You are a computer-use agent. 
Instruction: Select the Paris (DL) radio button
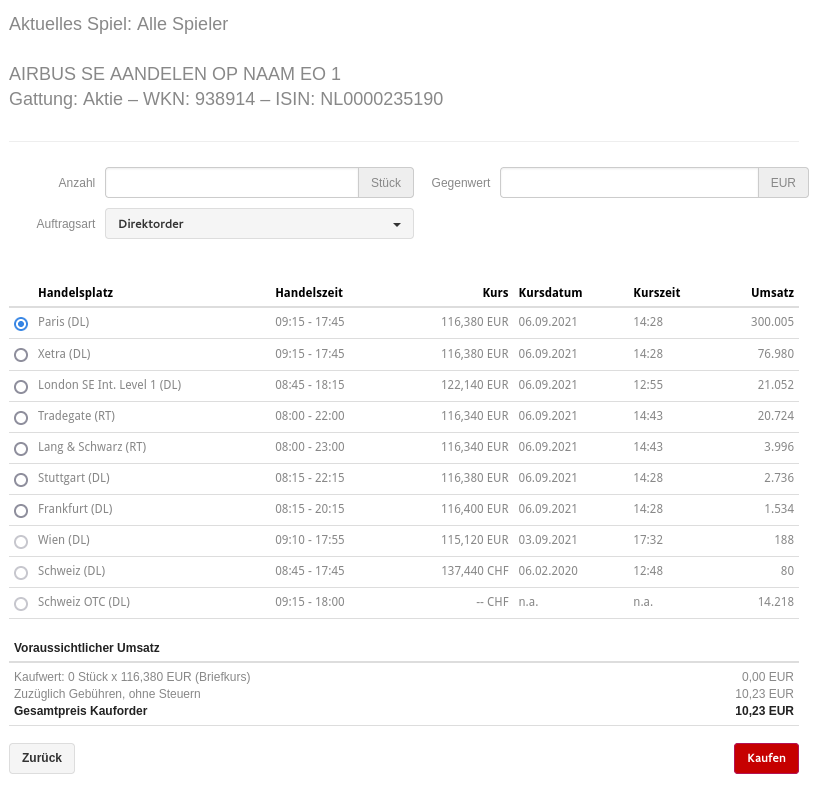pyautogui.click(x=21, y=324)
